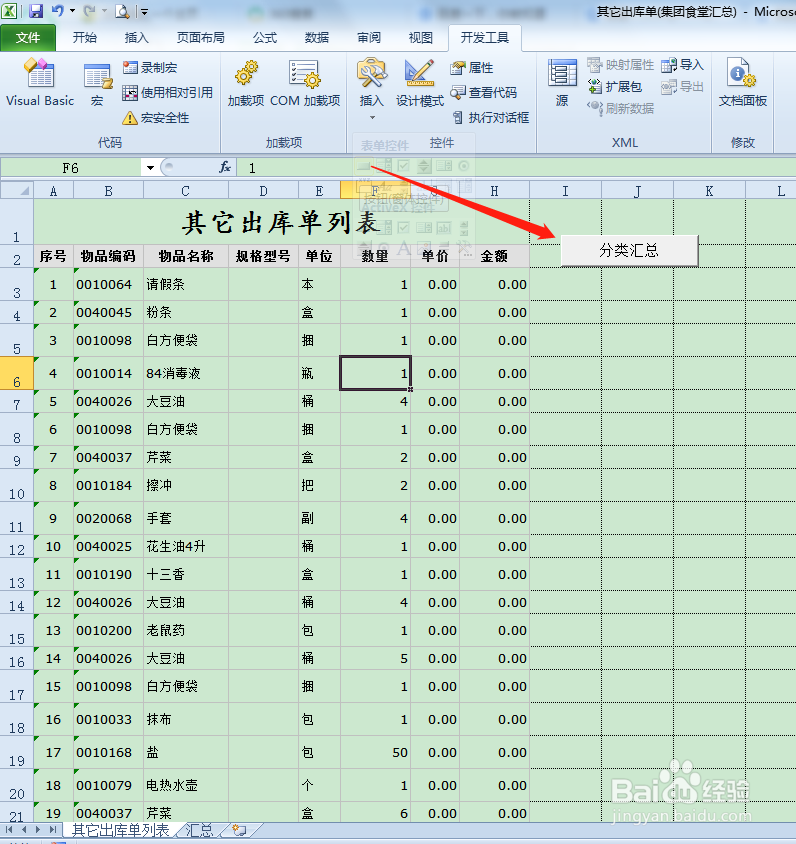Viewport: 796px width, 844px height.
Task: Switch to the 视图 View tab
Action: point(420,38)
